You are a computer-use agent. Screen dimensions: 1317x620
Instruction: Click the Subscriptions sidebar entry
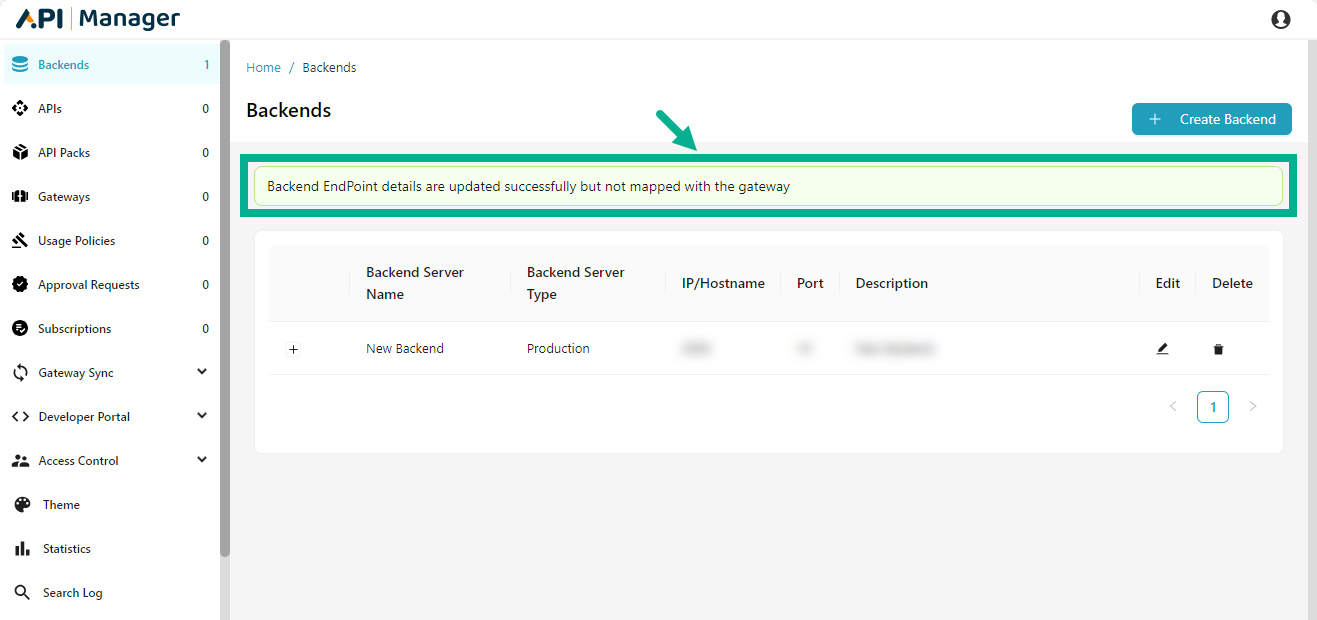tap(76, 328)
